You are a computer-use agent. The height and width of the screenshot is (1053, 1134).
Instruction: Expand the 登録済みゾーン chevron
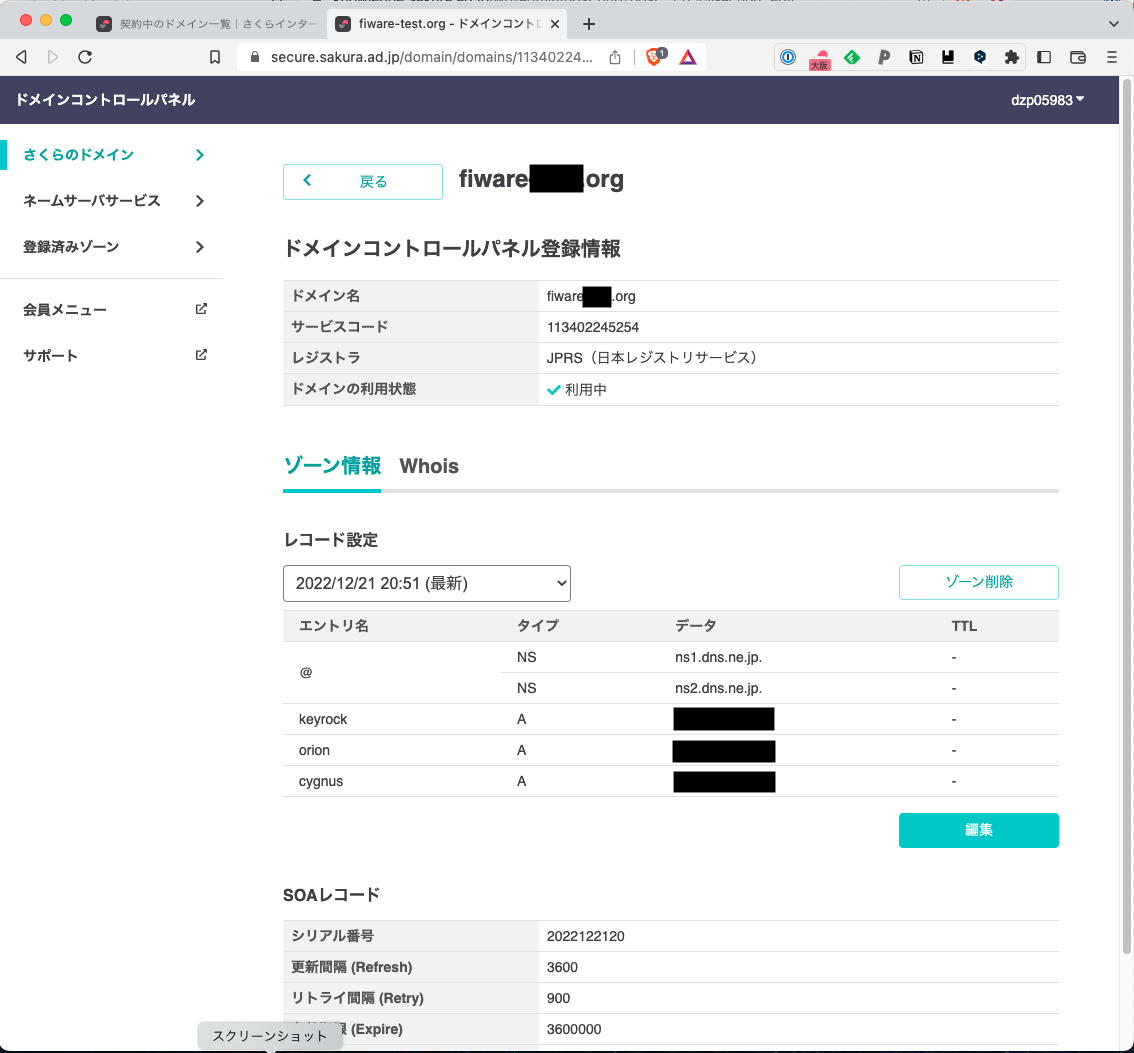coord(200,247)
